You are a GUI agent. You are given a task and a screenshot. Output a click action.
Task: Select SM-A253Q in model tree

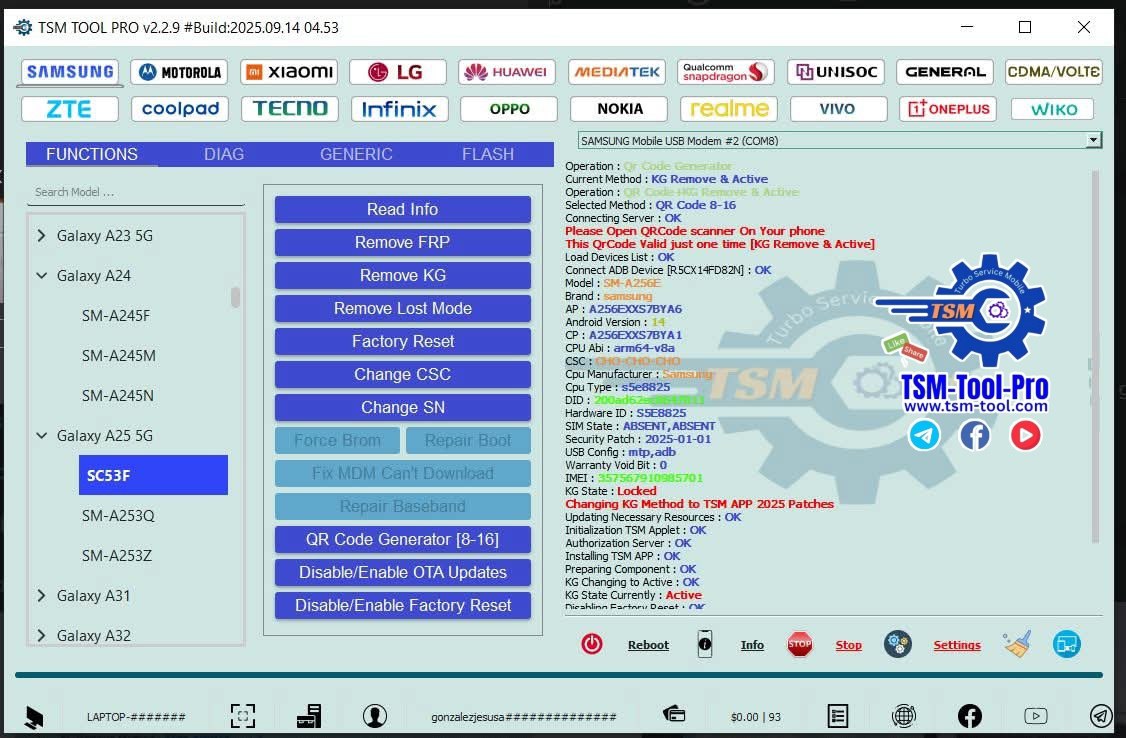pyautogui.click(x=118, y=516)
